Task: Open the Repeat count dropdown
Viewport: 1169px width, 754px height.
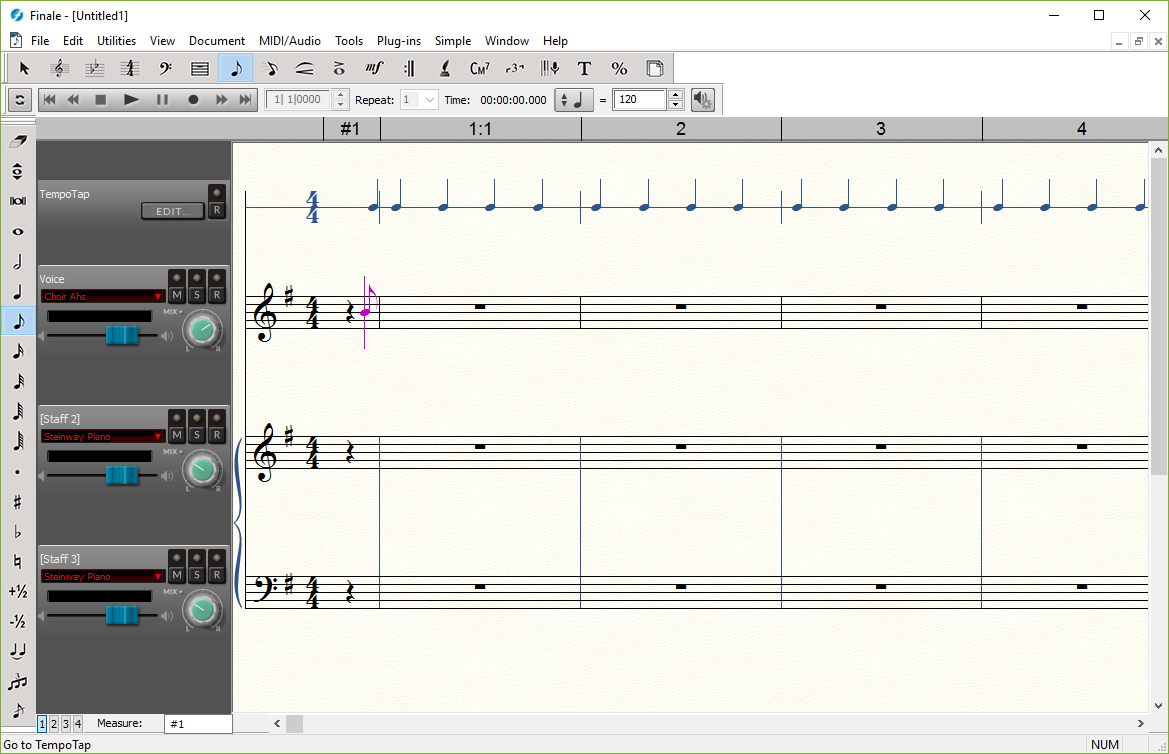Action: (x=429, y=100)
